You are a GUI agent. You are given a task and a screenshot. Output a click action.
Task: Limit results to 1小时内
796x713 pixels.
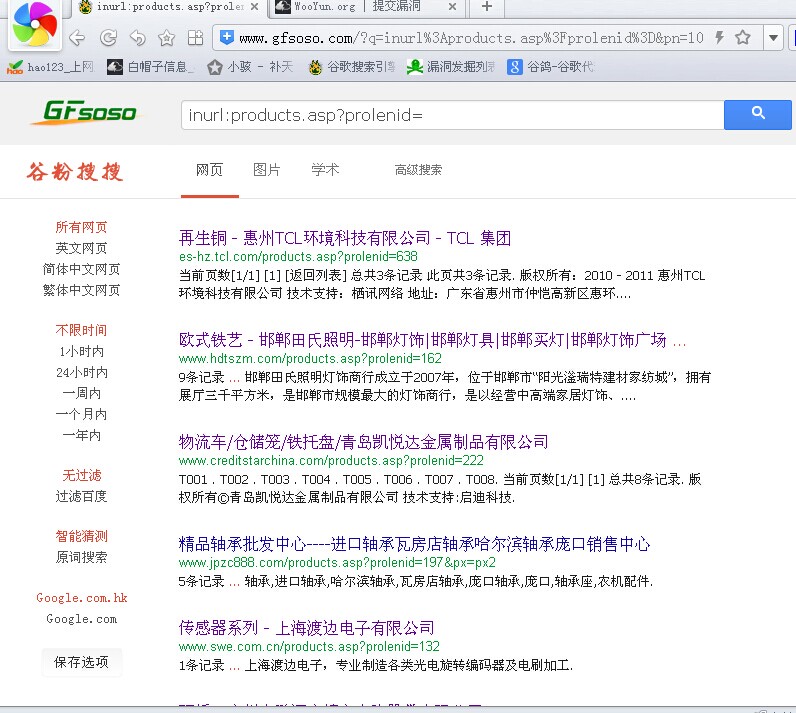pyautogui.click(x=81, y=351)
